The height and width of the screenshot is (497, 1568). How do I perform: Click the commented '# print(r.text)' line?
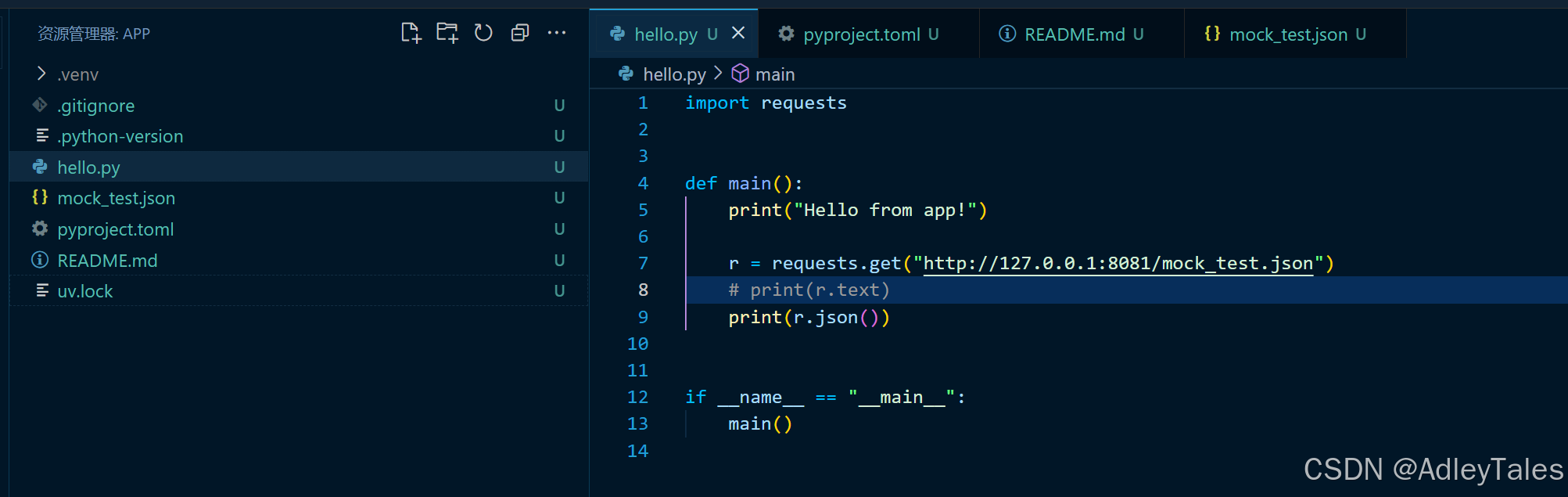809,290
